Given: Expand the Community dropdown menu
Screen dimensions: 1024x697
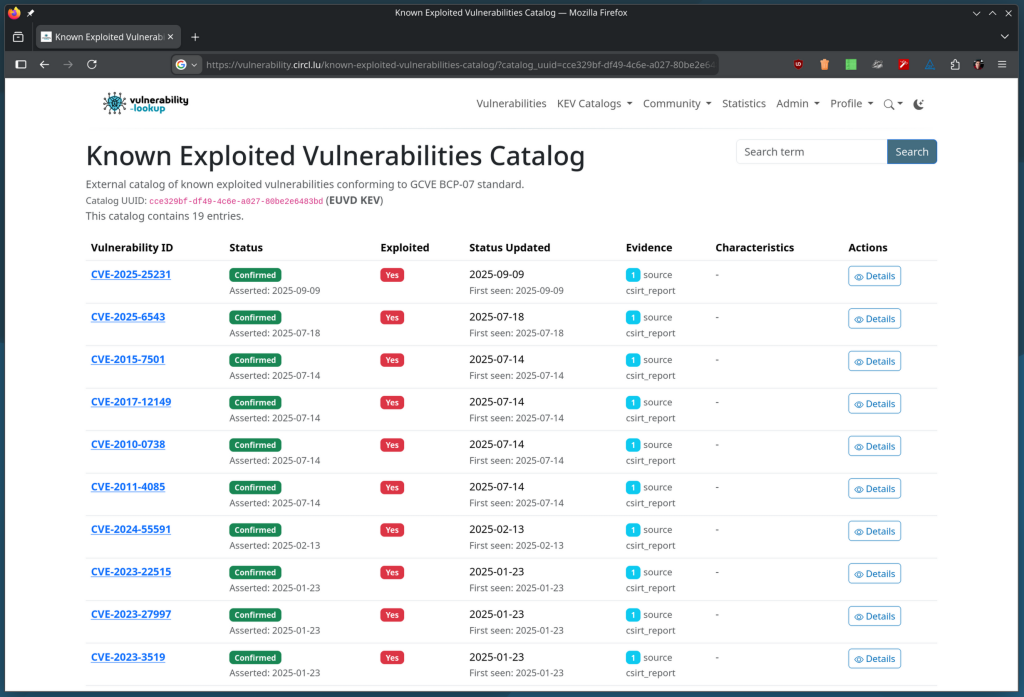Looking at the screenshot, I should tap(677, 104).
